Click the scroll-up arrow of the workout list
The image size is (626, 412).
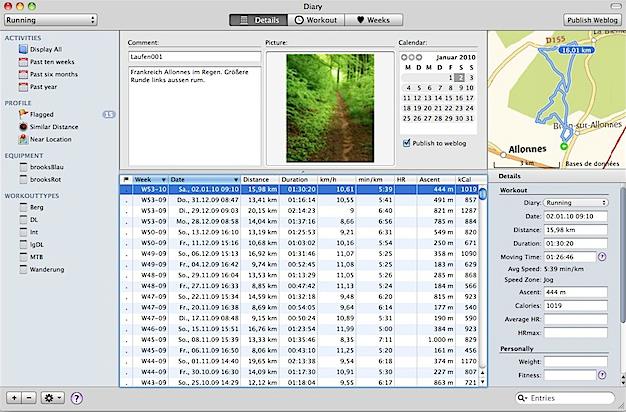point(483,372)
